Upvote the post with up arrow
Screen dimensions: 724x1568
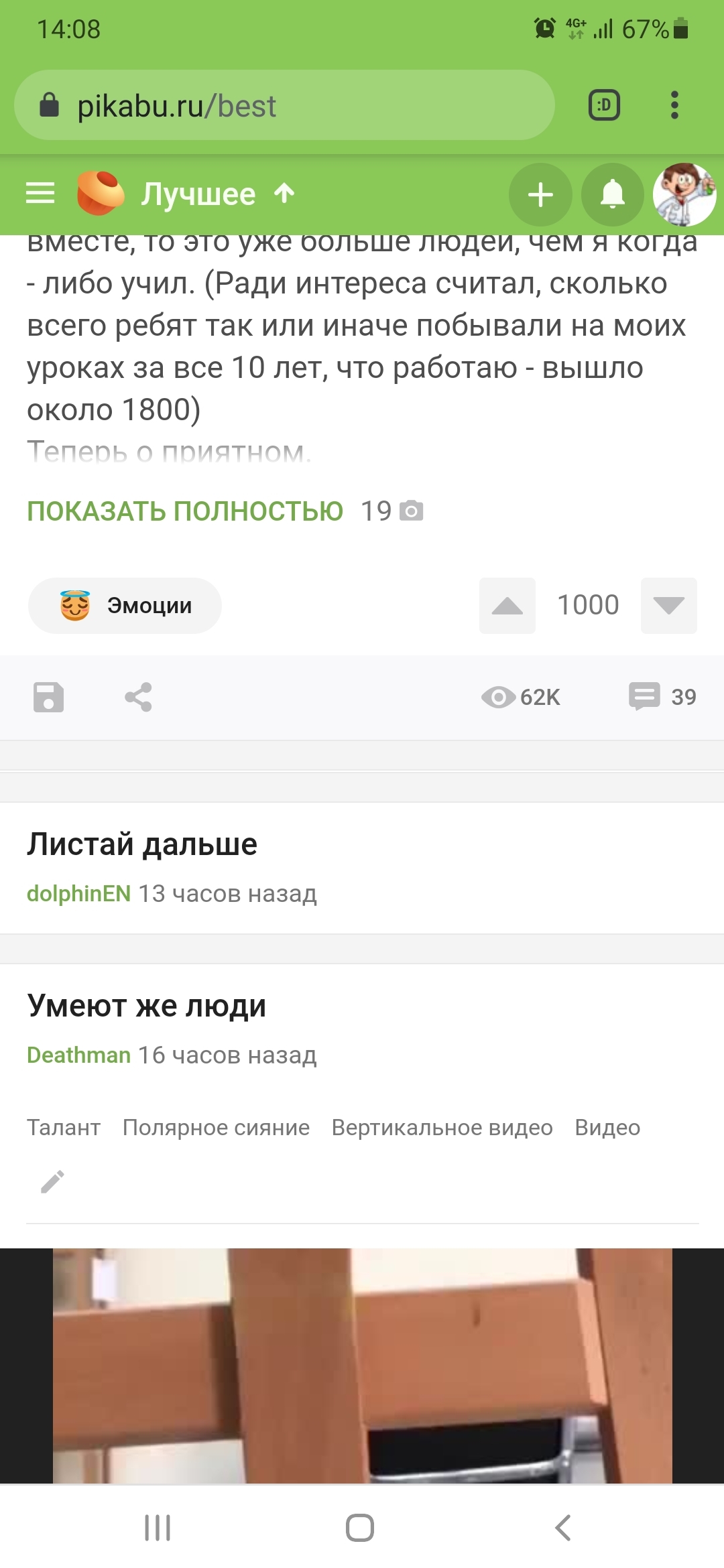507,606
